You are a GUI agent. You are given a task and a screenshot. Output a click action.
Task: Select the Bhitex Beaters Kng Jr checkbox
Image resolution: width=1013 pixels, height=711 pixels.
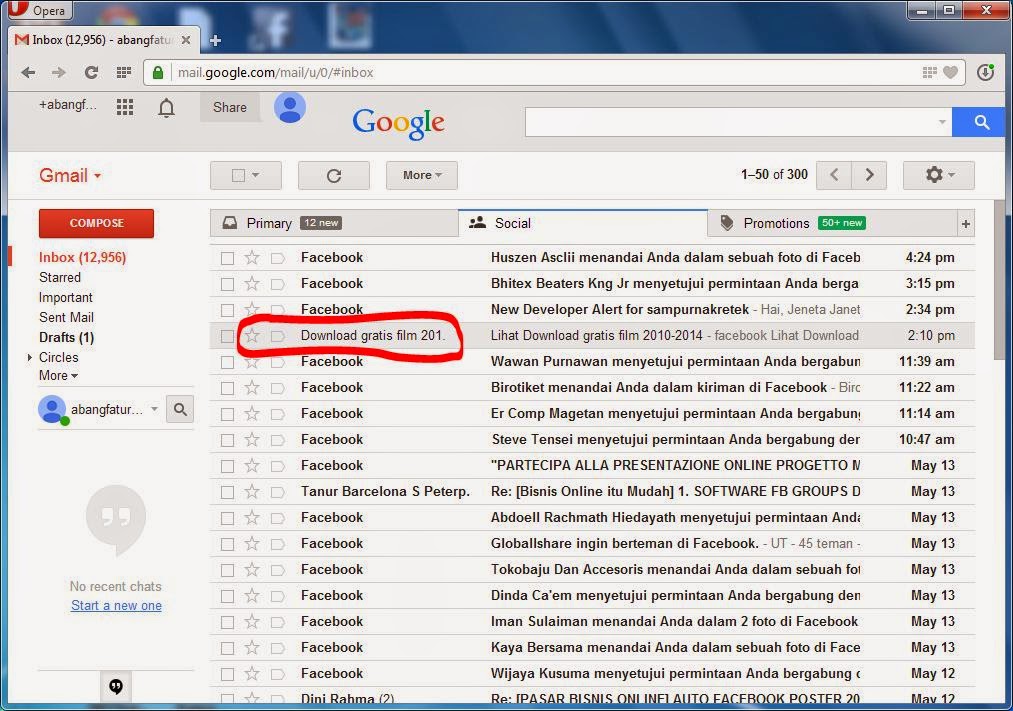click(x=227, y=284)
